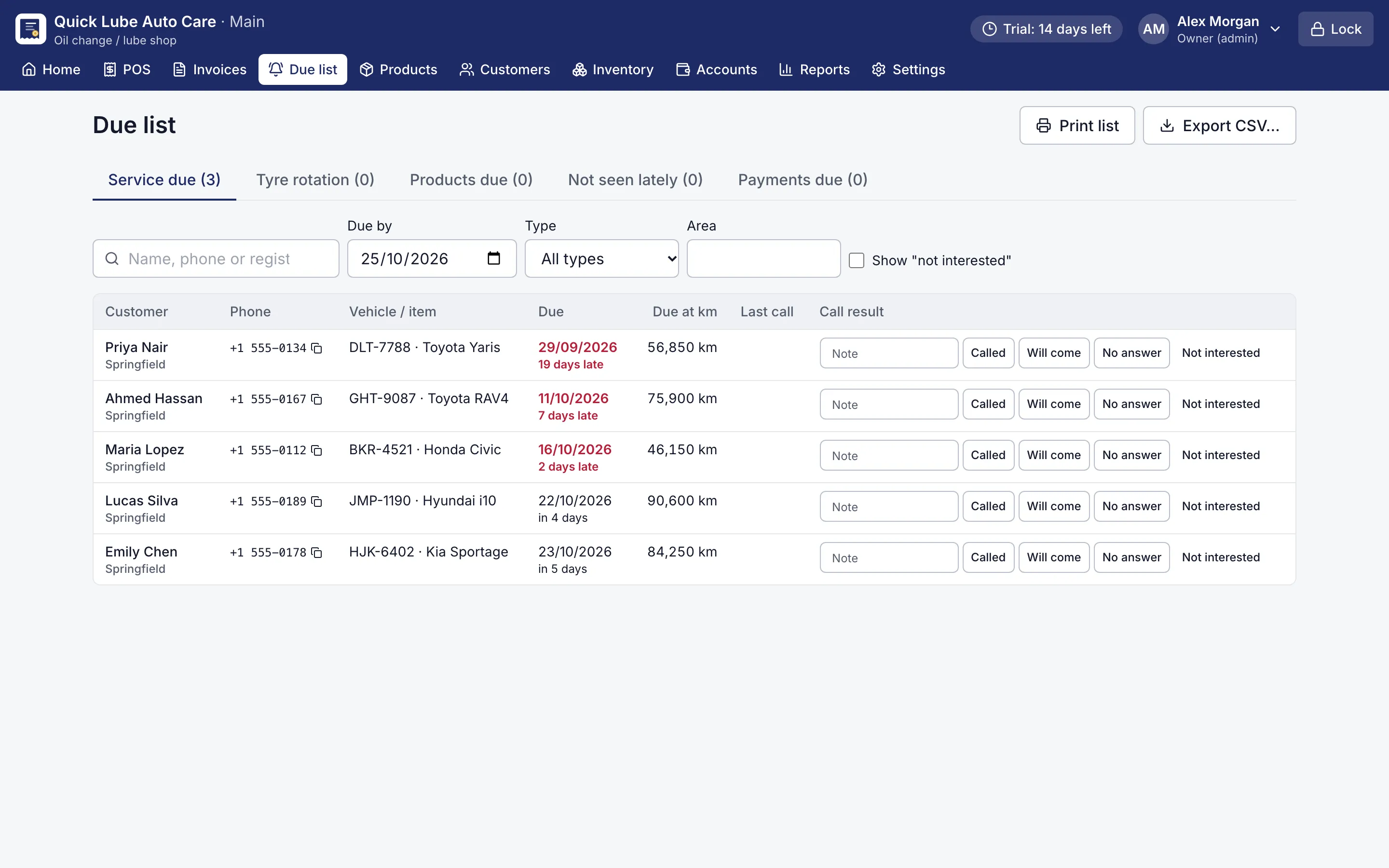Screen dimensions: 1389x868
Task: Copy Emily Chen's phone number
Action: click(316, 552)
